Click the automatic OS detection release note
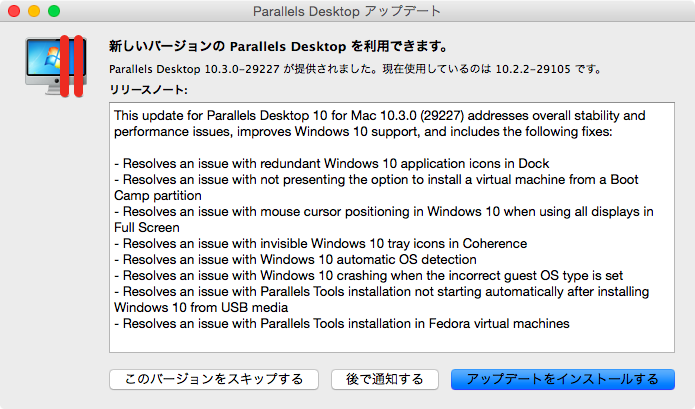The height and width of the screenshot is (409, 695). point(295,259)
